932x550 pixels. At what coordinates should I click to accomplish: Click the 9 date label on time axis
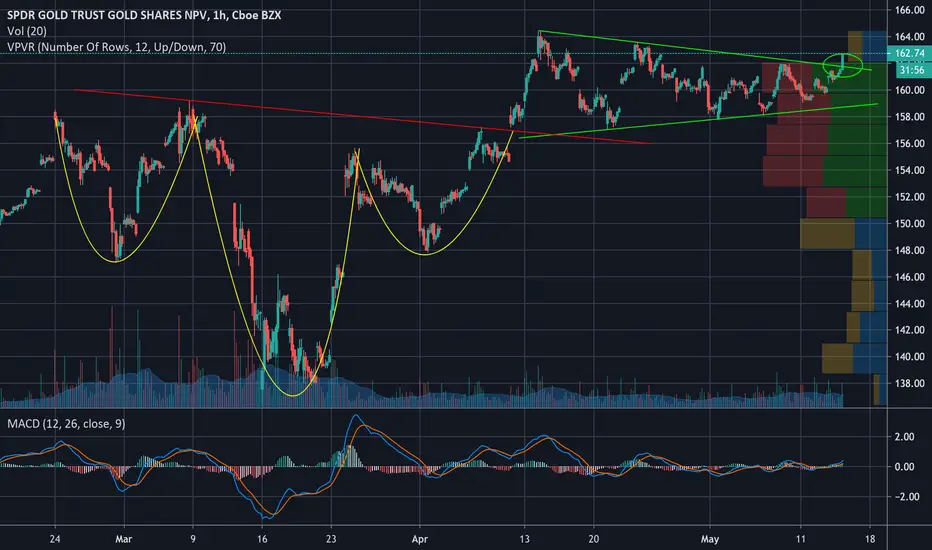(x=193, y=539)
